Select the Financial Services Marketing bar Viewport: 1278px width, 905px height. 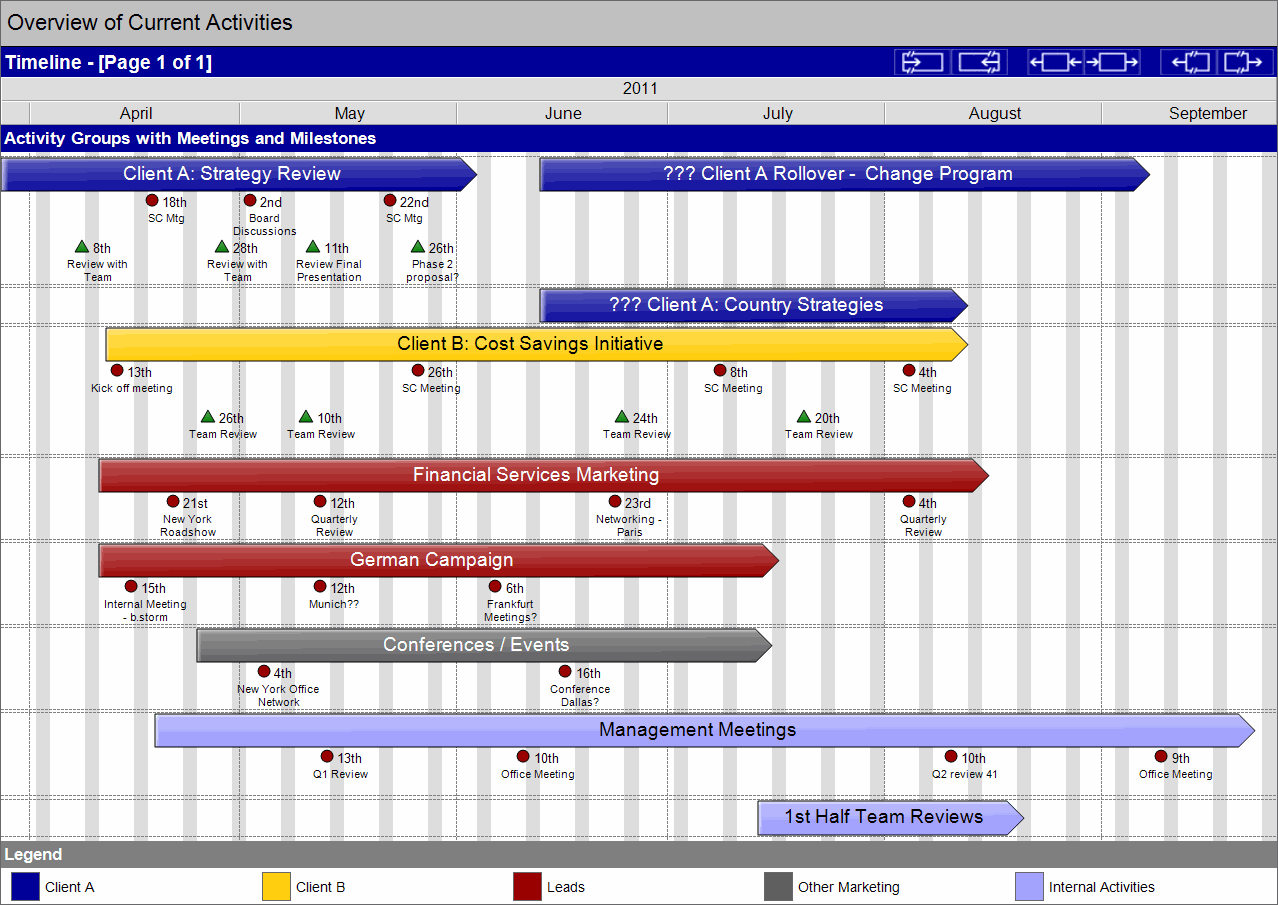tap(543, 475)
